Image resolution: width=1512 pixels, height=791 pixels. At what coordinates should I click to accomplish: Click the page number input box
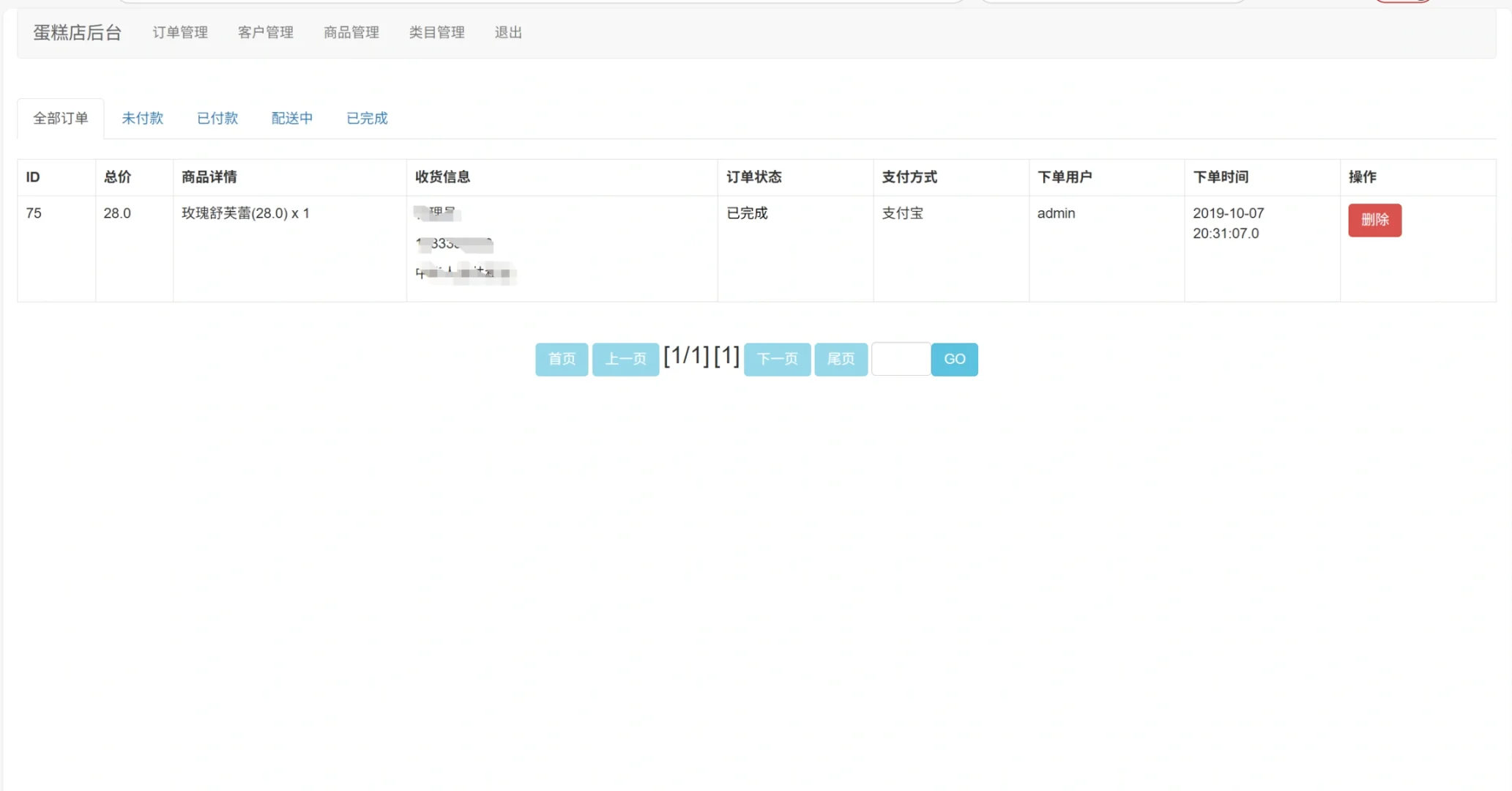coord(901,359)
